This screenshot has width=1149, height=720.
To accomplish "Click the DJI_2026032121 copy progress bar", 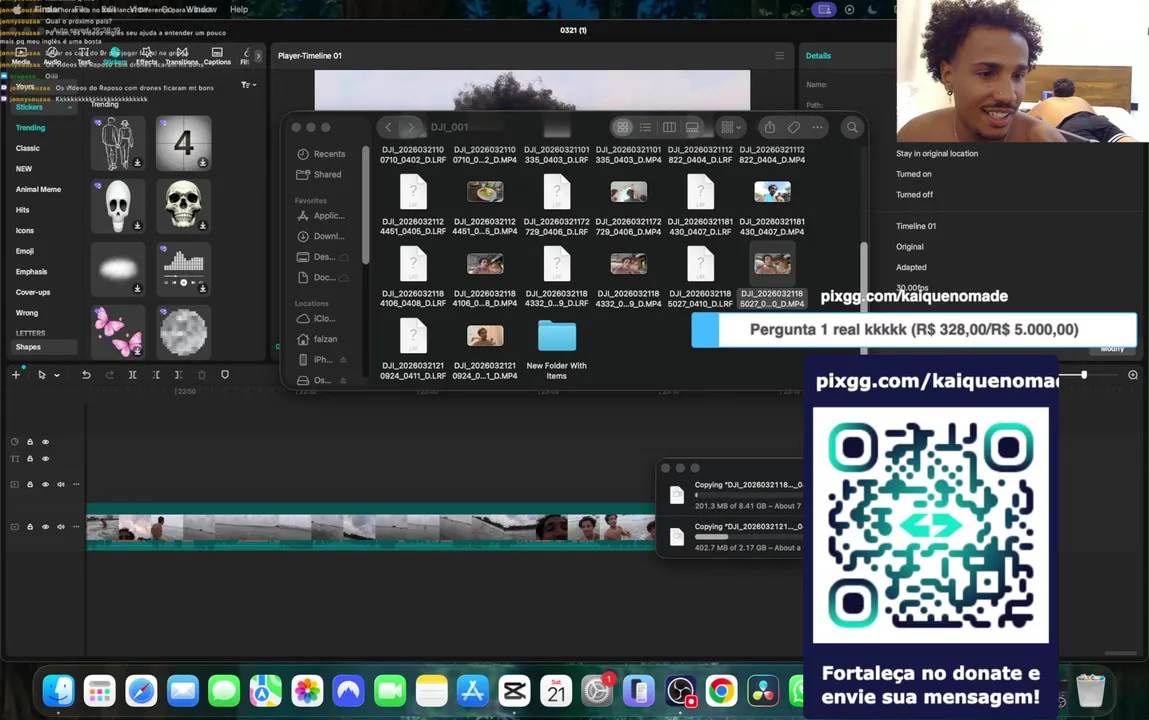I will 748,537.
